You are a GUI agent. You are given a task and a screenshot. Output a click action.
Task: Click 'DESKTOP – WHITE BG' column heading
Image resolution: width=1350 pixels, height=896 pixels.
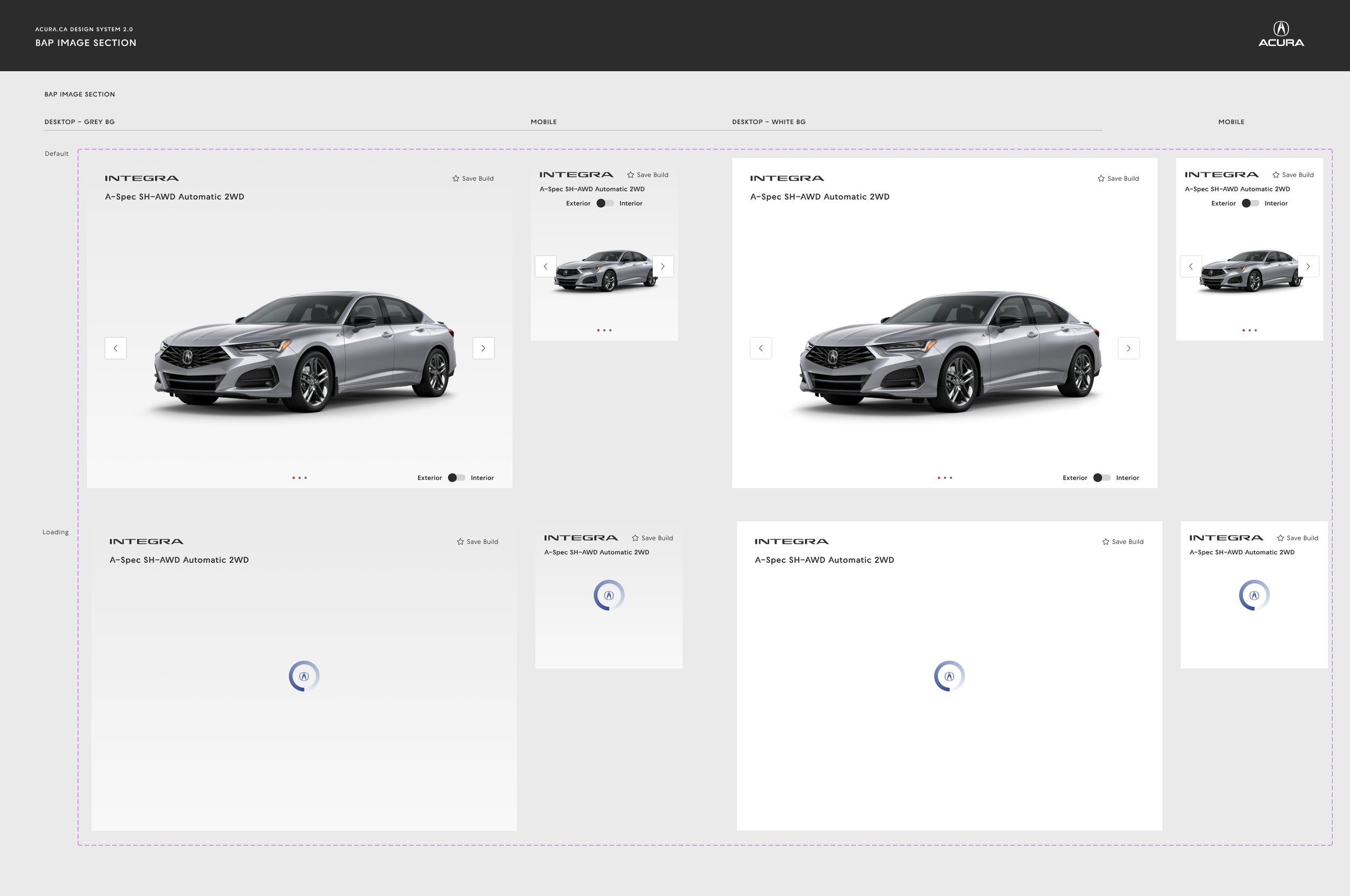coord(769,121)
